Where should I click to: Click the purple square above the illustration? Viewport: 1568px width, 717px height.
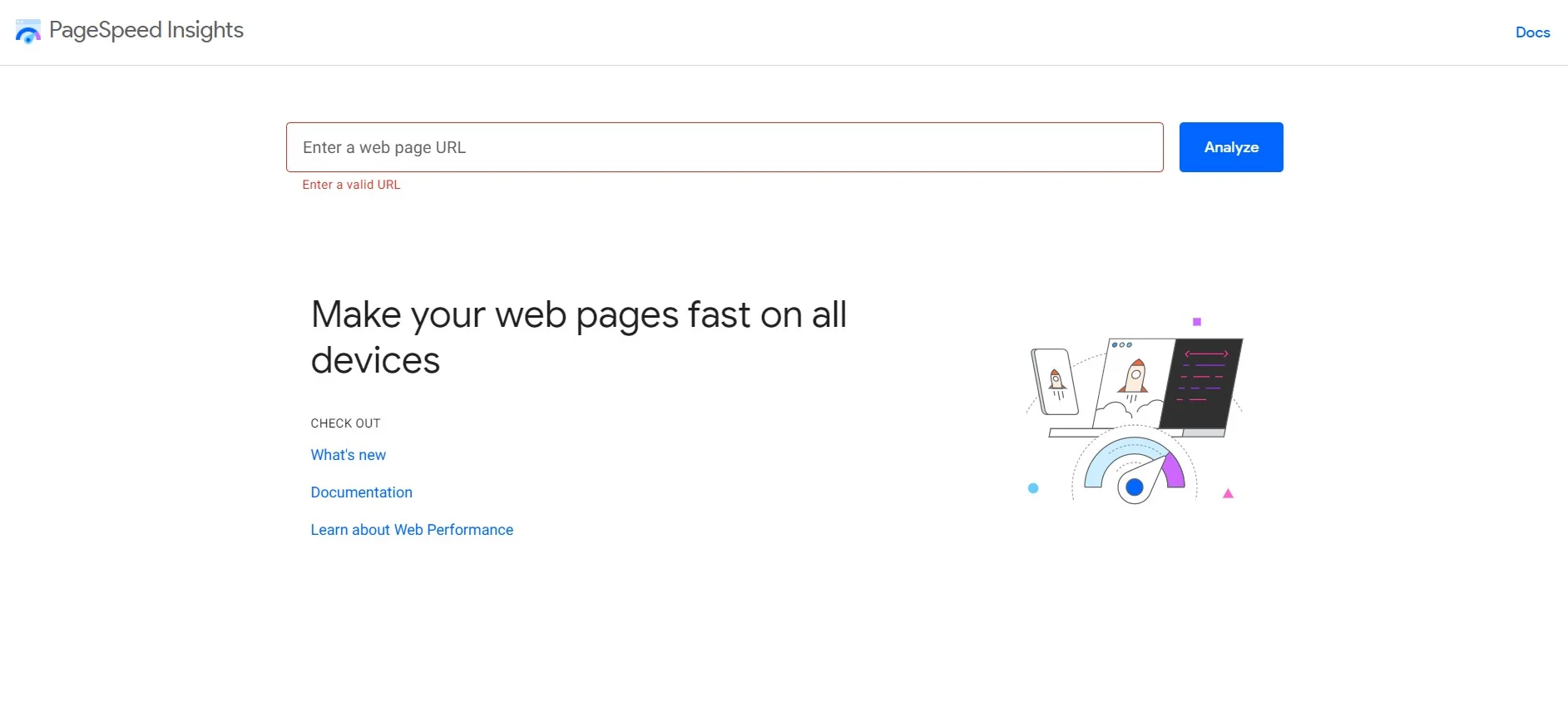tap(1196, 320)
